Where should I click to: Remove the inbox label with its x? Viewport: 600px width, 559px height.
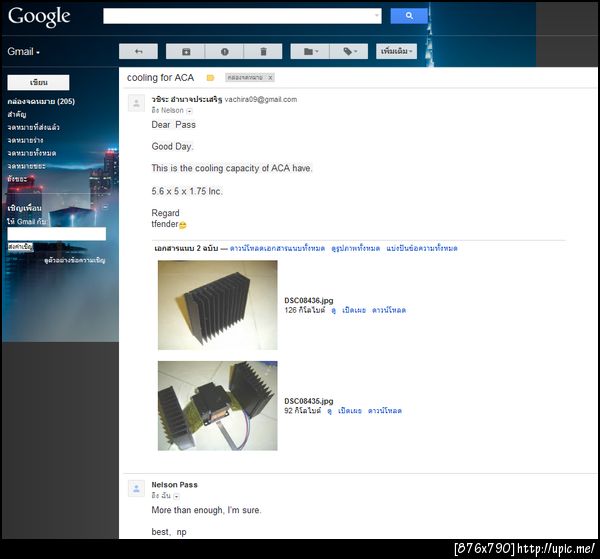tap(270, 78)
